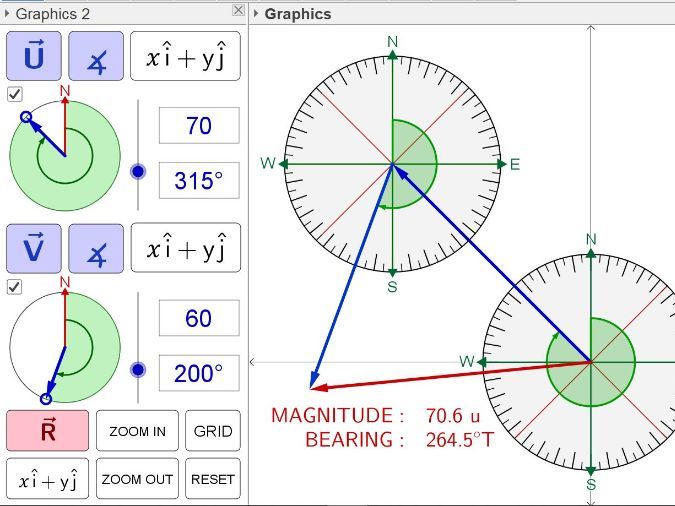Click the BEARING value 264.5°T
This screenshot has height=506, width=675.
(460, 440)
